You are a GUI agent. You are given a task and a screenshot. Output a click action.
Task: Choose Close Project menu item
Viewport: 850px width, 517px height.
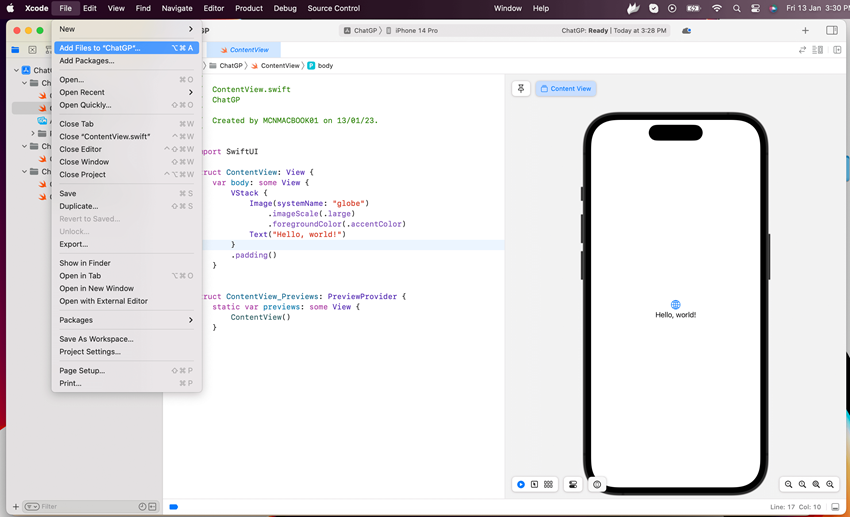(126, 175)
